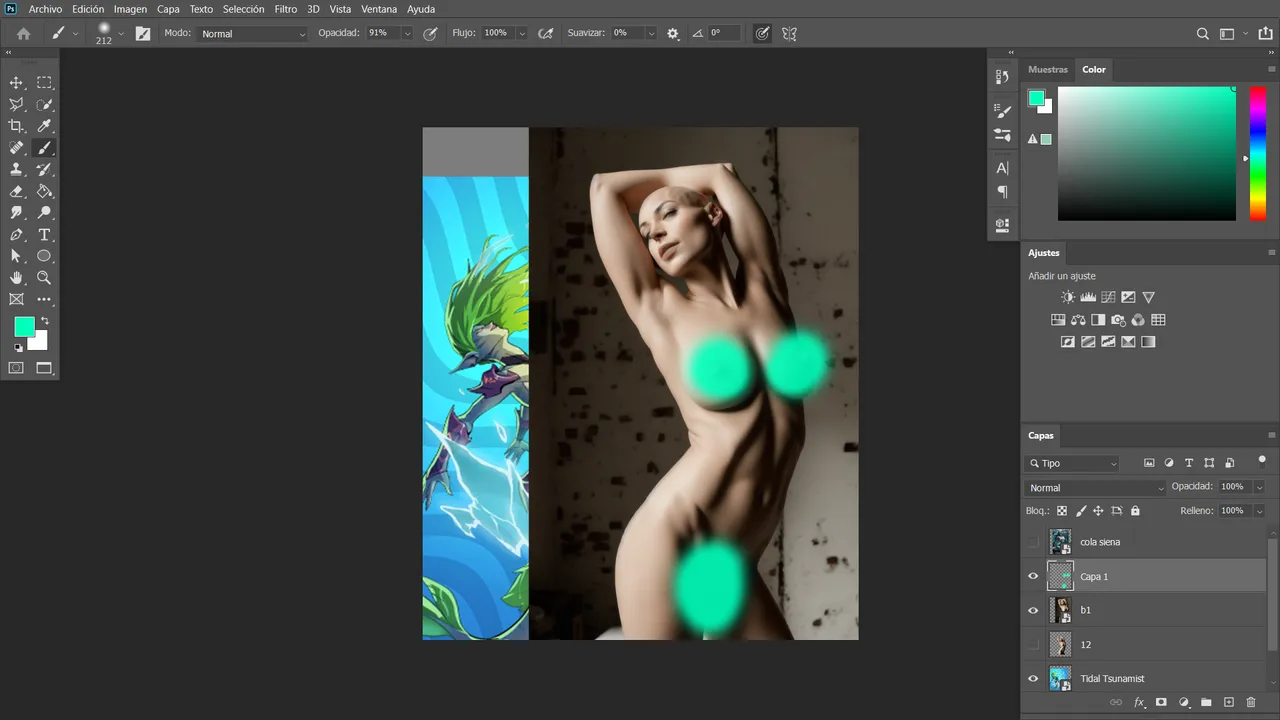
Task: Click the hue slider in Color panel
Action: (1258, 153)
